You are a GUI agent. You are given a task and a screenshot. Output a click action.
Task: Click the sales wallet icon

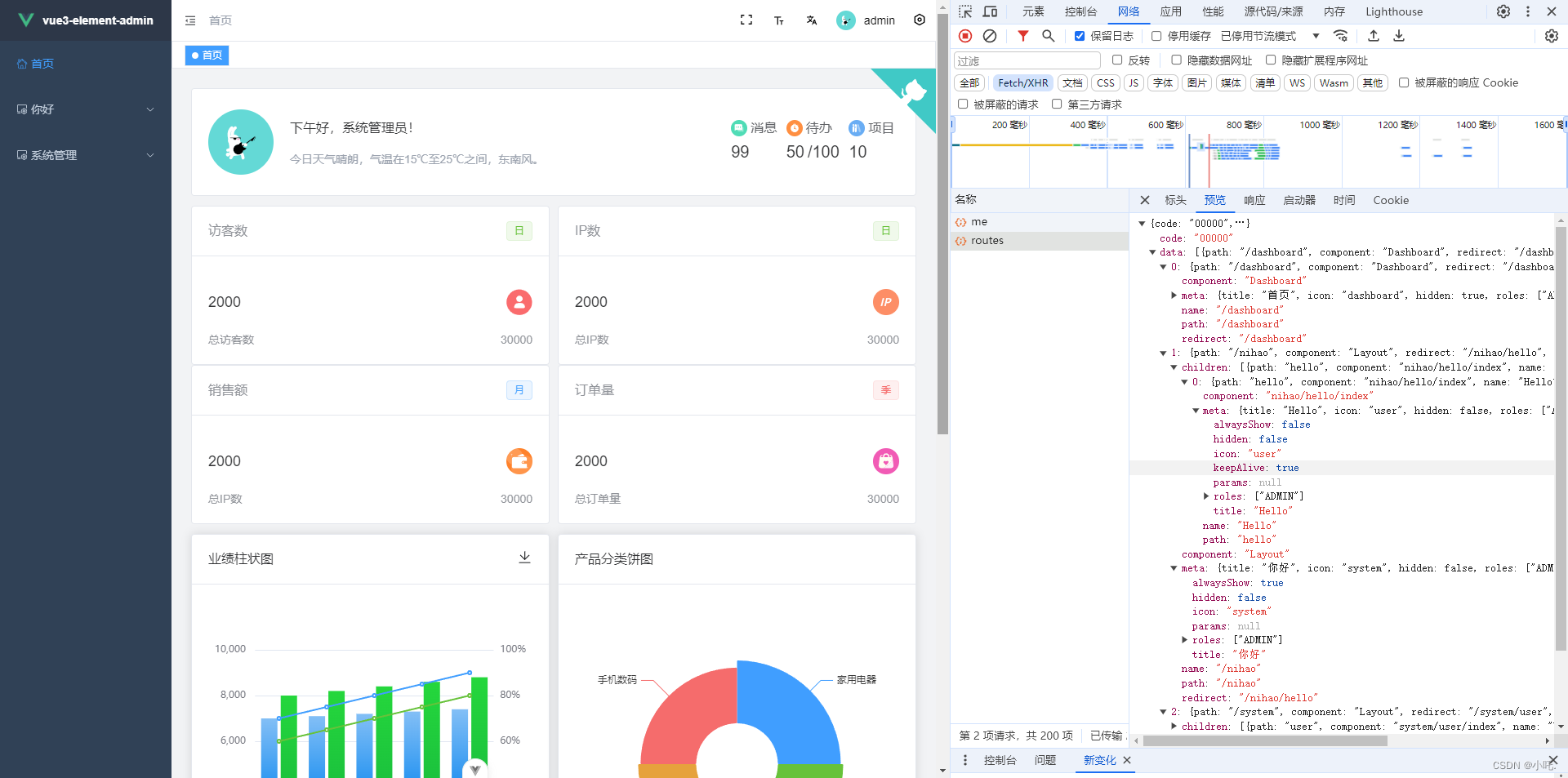[519, 461]
